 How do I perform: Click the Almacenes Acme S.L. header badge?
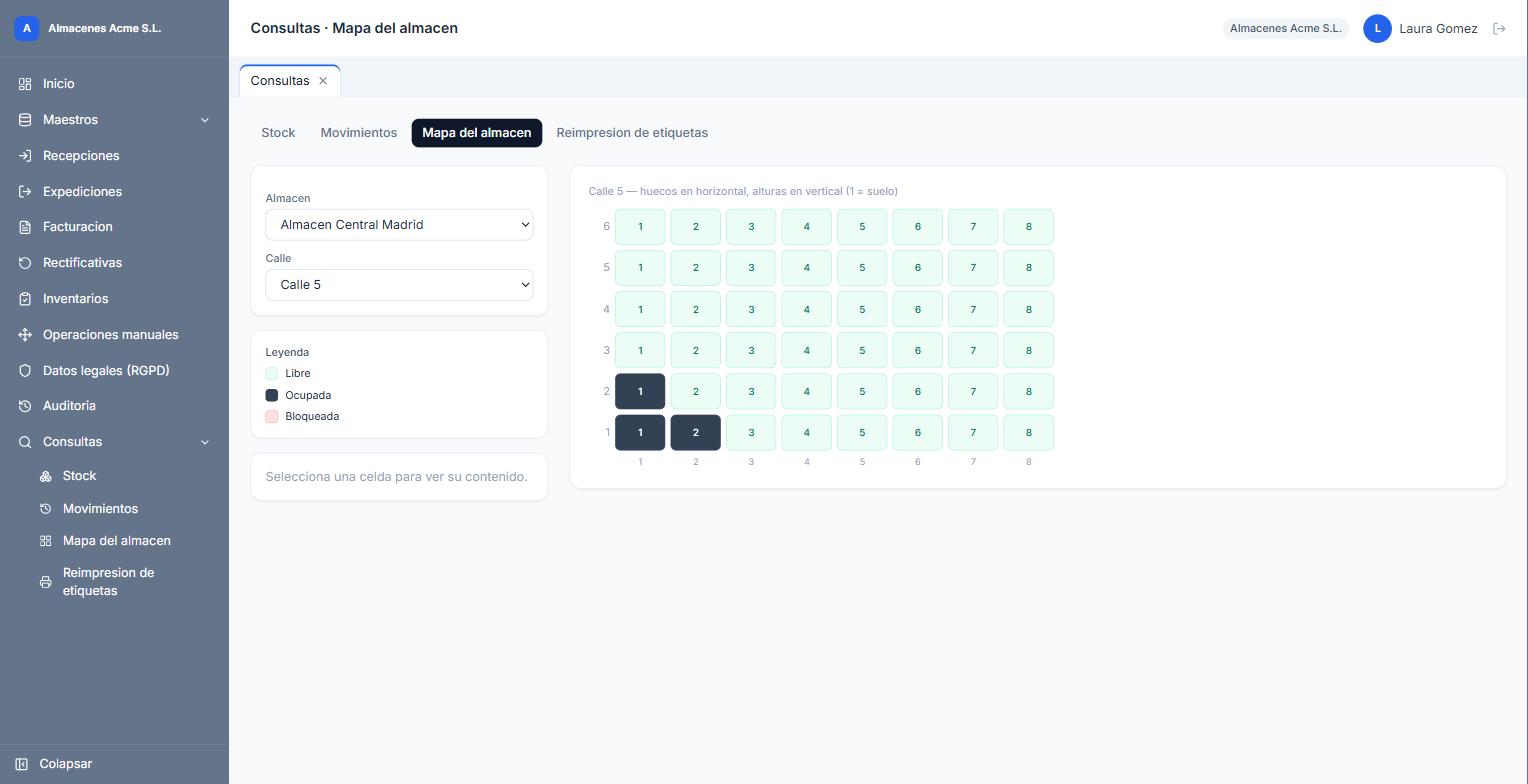(1286, 29)
